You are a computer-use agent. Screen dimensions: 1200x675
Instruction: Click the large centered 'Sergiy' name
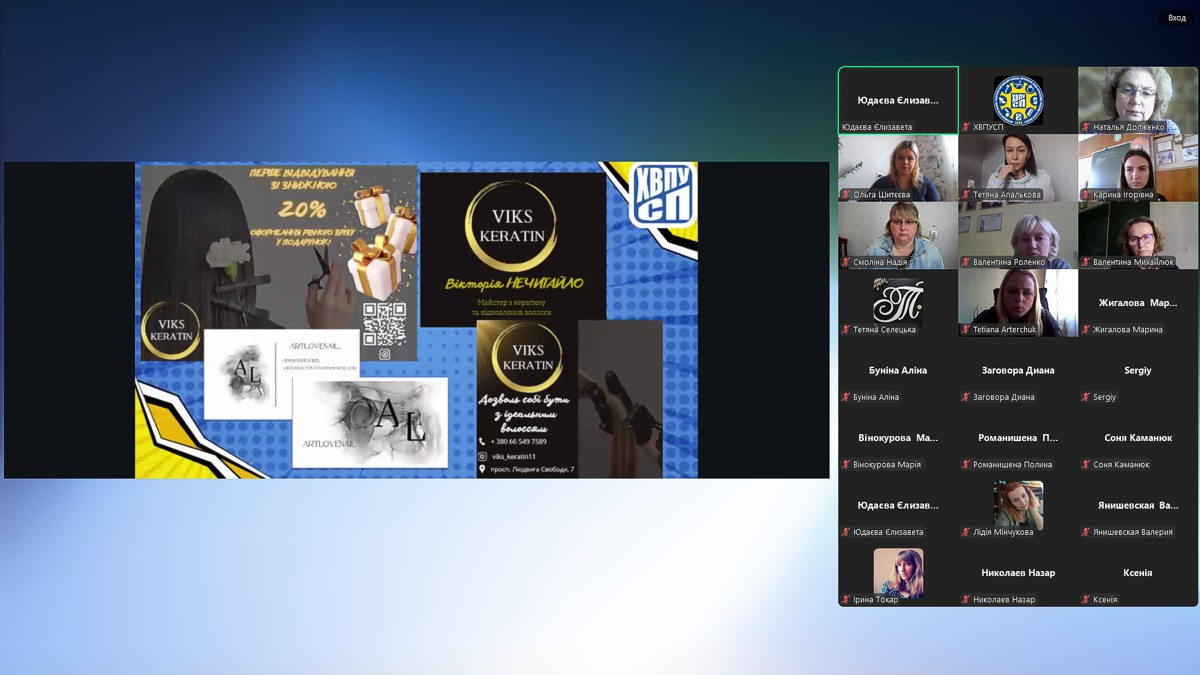click(1138, 370)
